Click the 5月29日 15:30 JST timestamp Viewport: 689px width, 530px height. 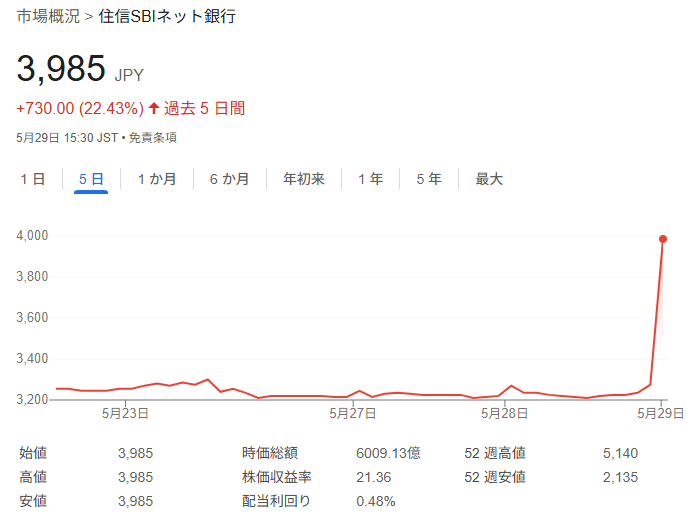[x=67, y=138]
